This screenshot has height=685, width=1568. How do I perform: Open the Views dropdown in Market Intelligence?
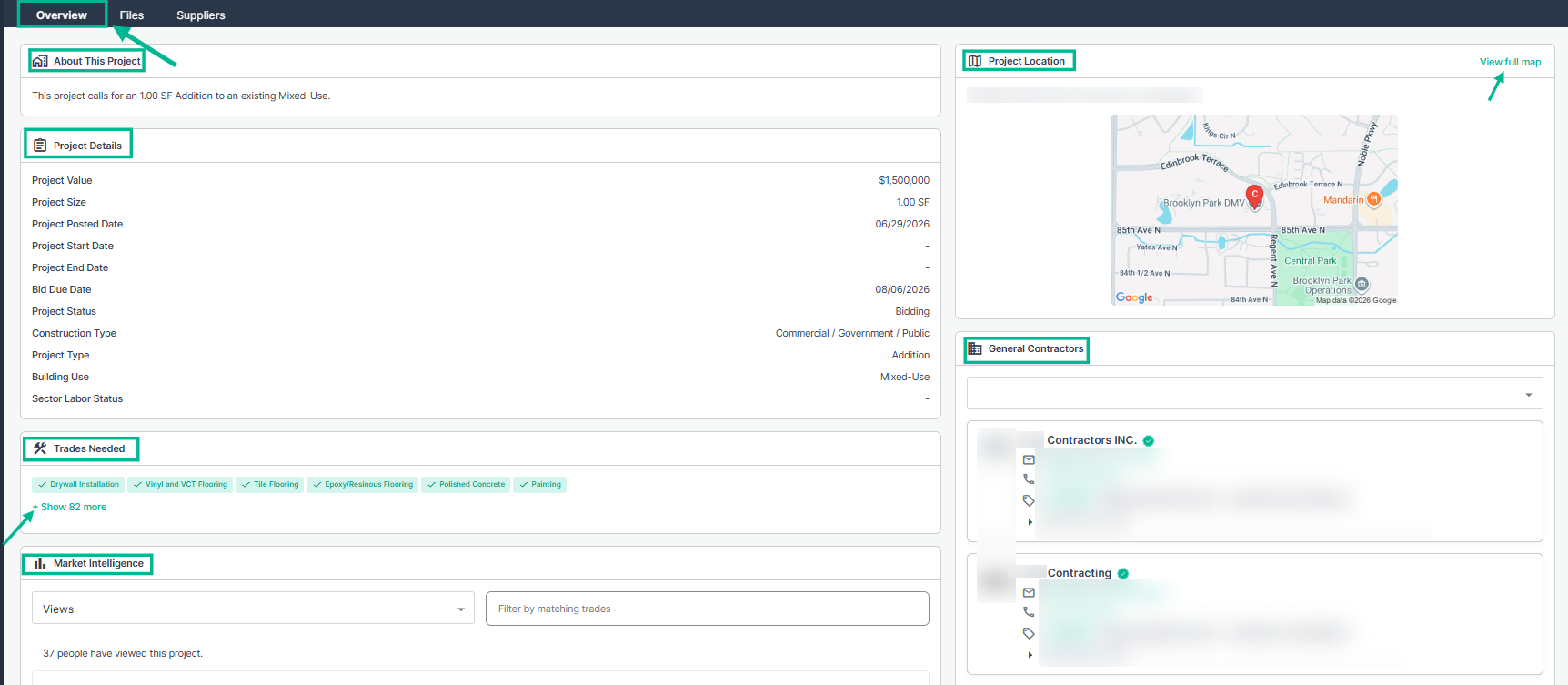(x=253, y=609)
